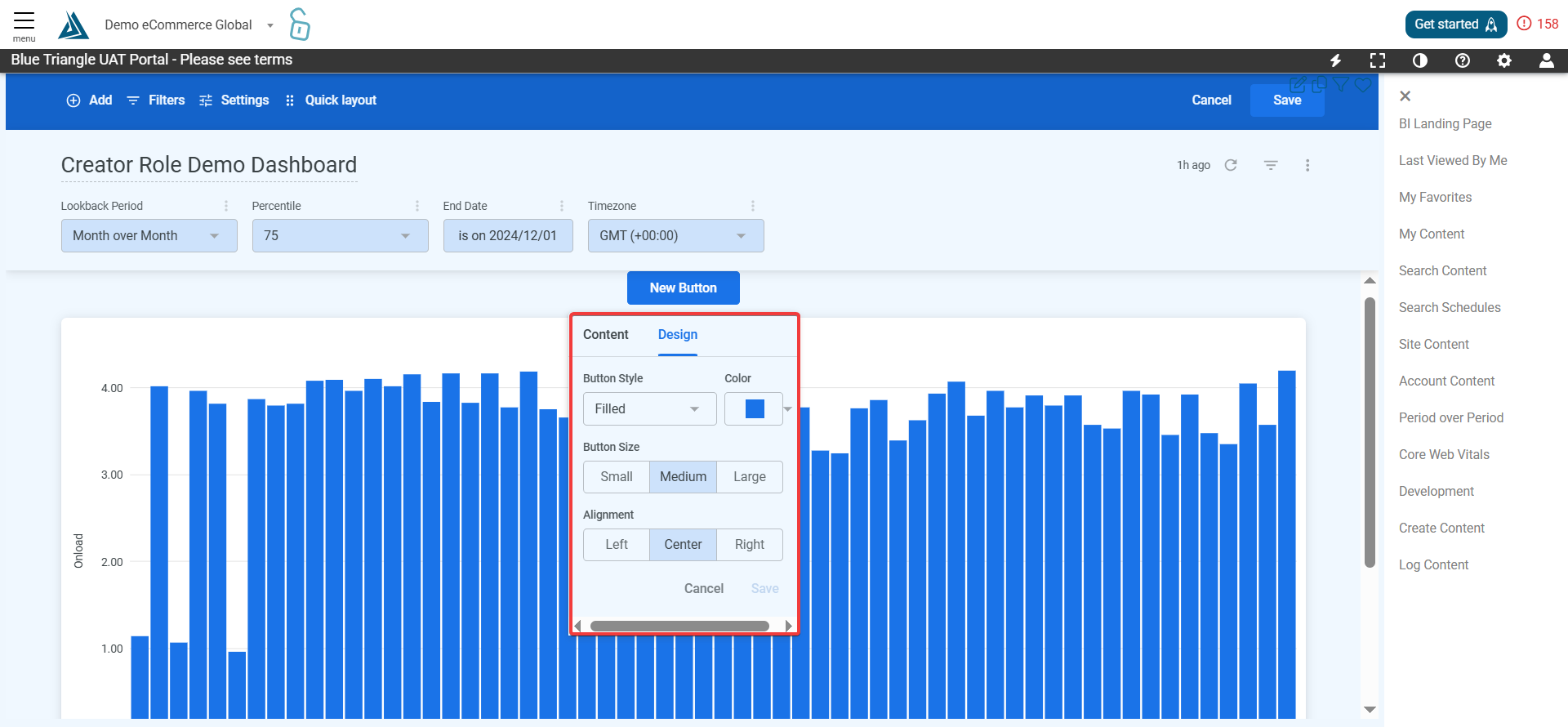Save the dashboard in blue toolbar
Screen dimensions: 1568x727
point(1287,100)
